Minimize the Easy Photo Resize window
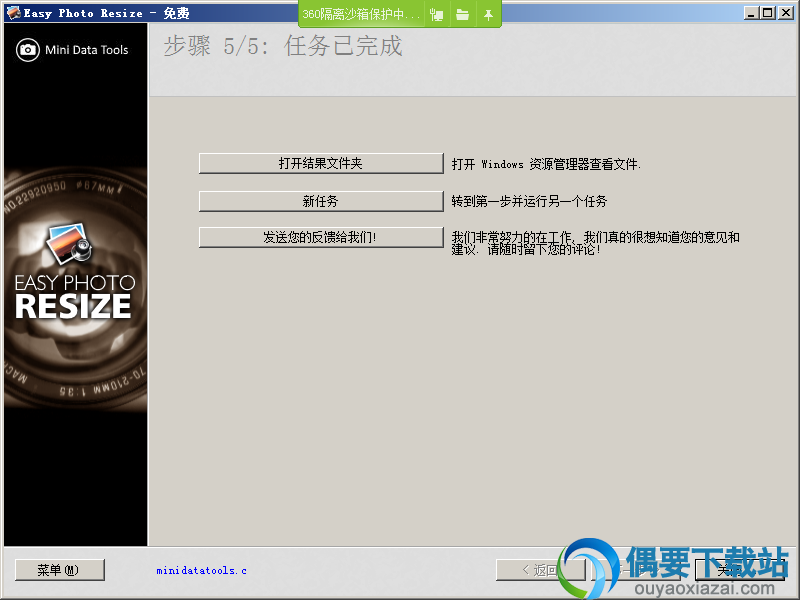 coord(751,13)
